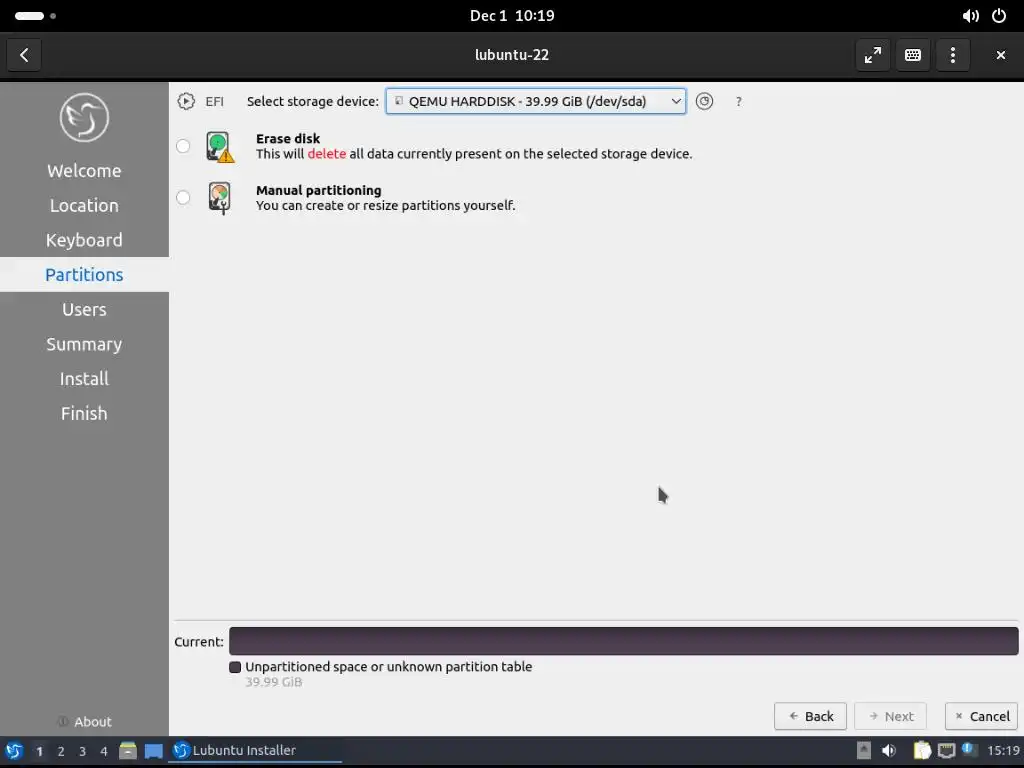Toggle fullscreen for the lubuntu-22 window
Screen dimensions: 1024x768
pos(872,55)
